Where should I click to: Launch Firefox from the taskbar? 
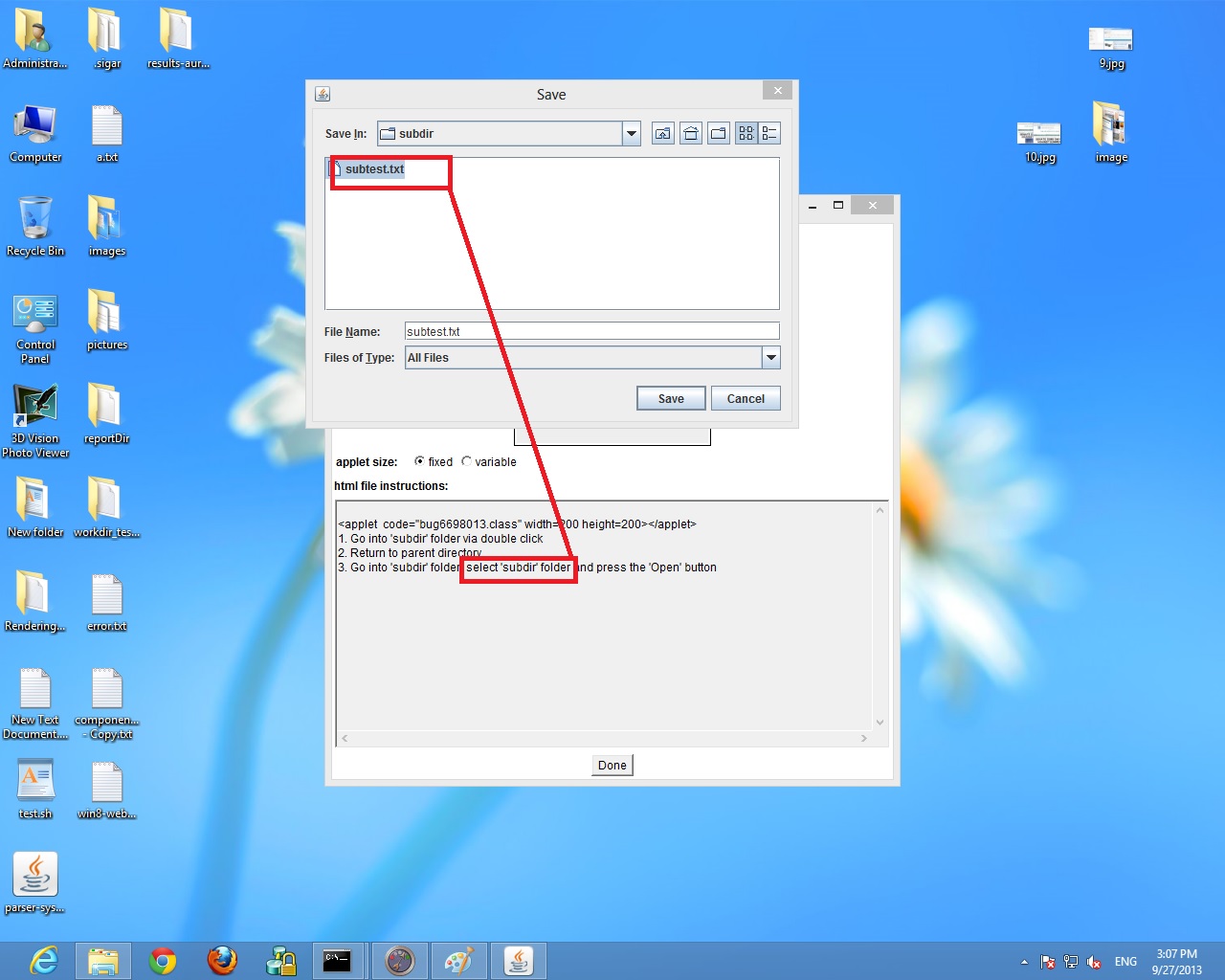coord(222,961)
